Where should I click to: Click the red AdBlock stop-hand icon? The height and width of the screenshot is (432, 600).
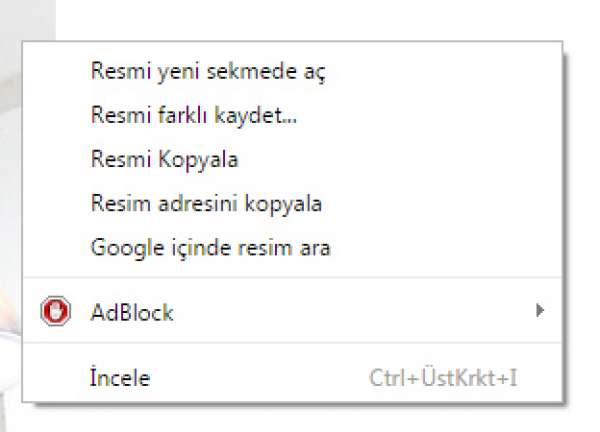(x=55, y=311)
